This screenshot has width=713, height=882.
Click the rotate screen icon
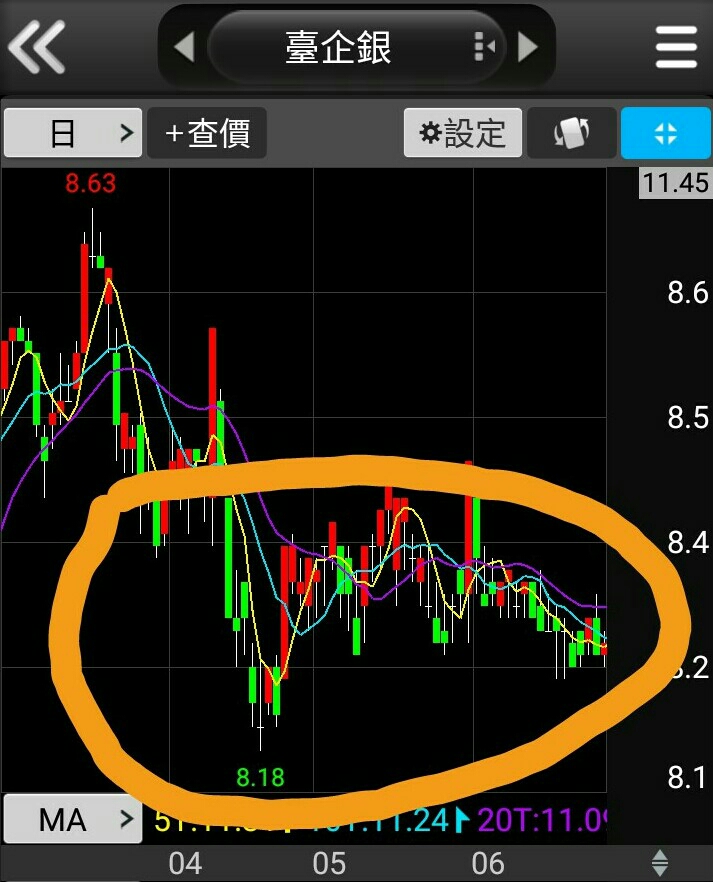tap(572, 133)
